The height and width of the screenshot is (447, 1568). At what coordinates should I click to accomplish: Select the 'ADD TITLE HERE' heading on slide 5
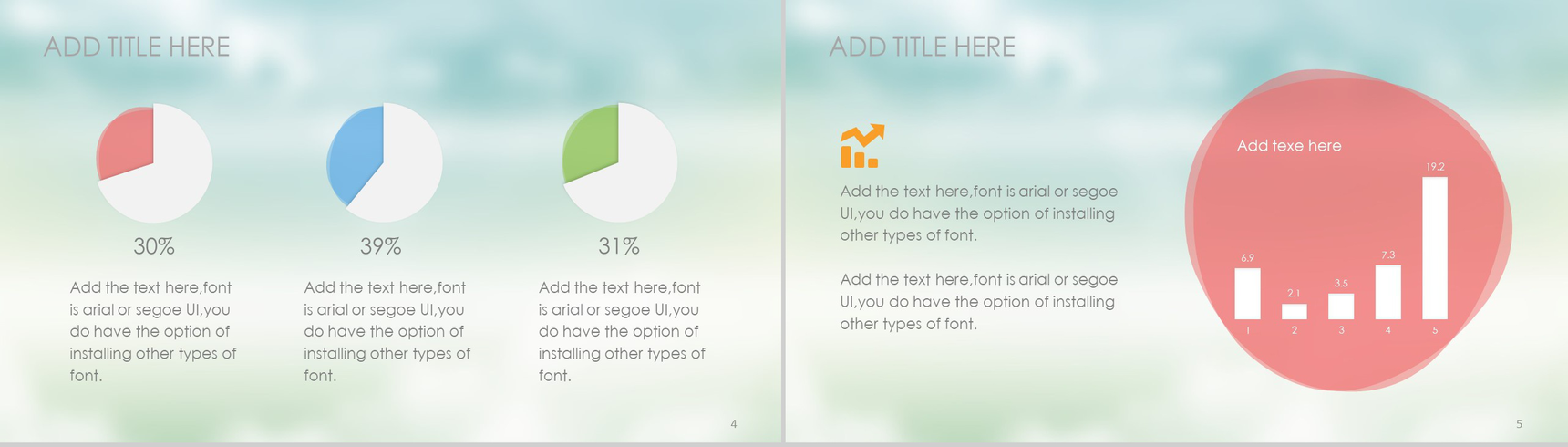tap(922, 47)
